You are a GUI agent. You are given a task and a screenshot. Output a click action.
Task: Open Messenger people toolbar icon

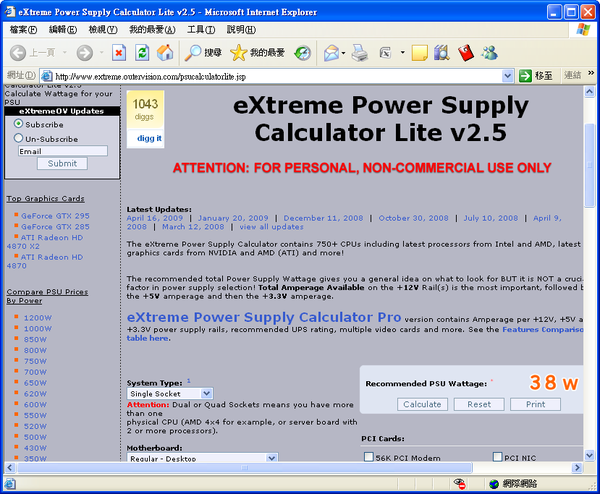pyautogui.click(x=490, y=53)
